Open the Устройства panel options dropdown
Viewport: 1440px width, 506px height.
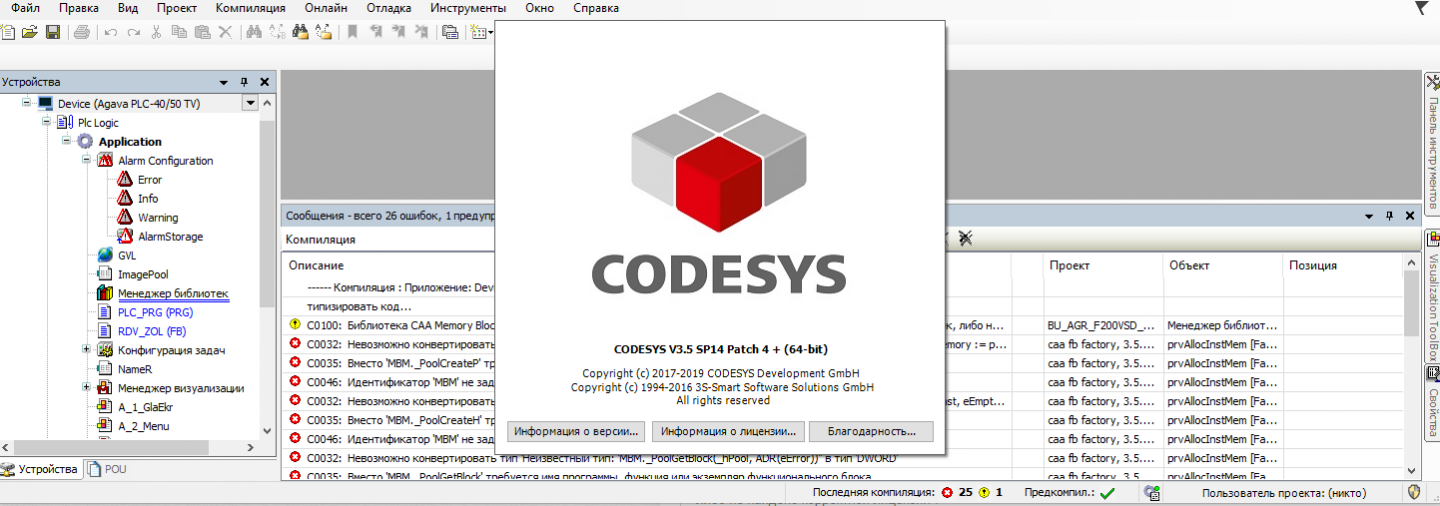(x=223, y=82)
